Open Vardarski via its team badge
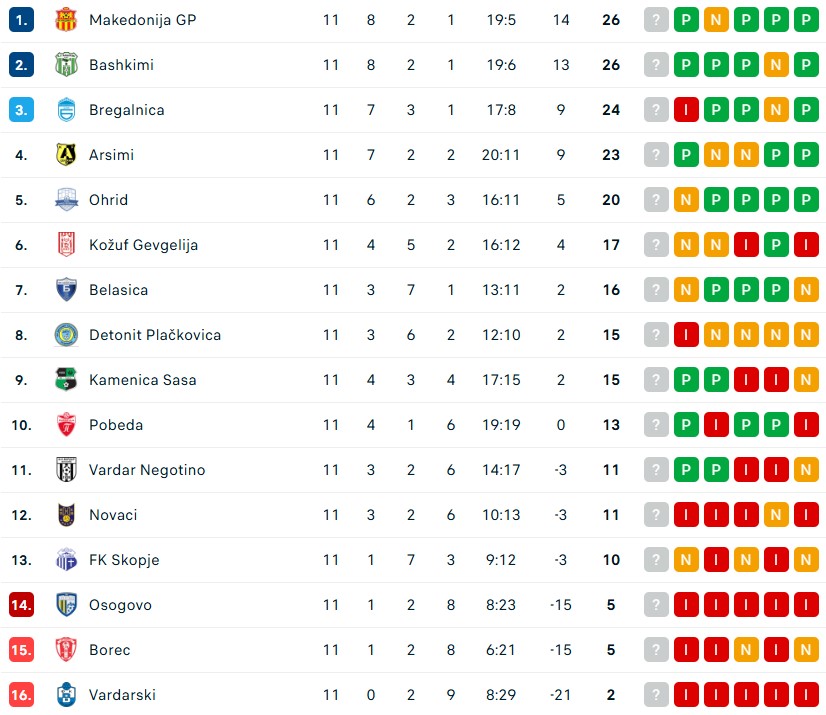The height and width of the screenshot is (715, 826). [x=66, y=695]
